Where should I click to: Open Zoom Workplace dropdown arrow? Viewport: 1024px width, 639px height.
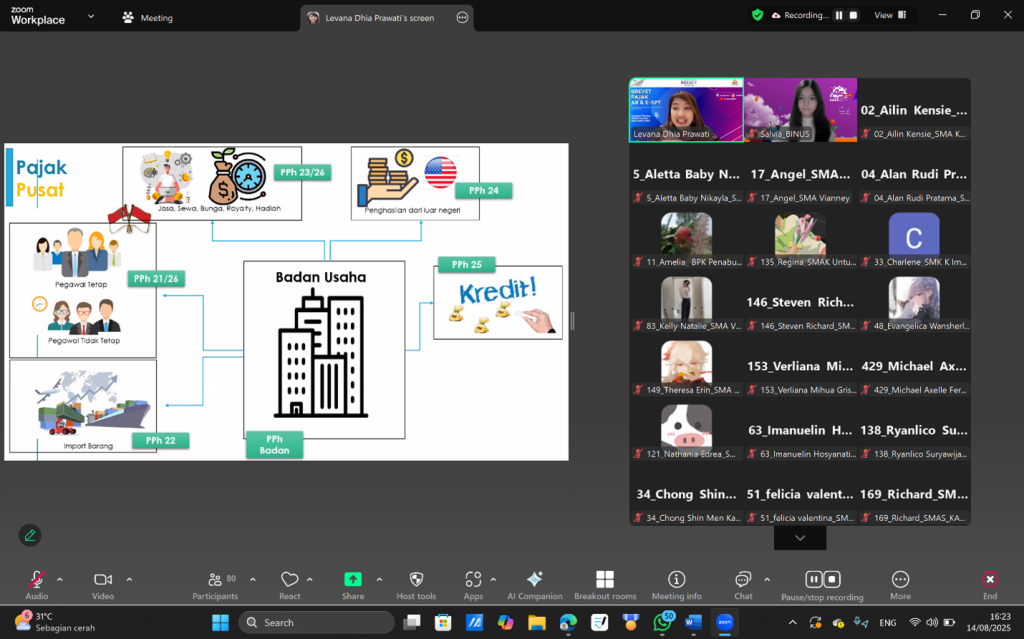92,17
